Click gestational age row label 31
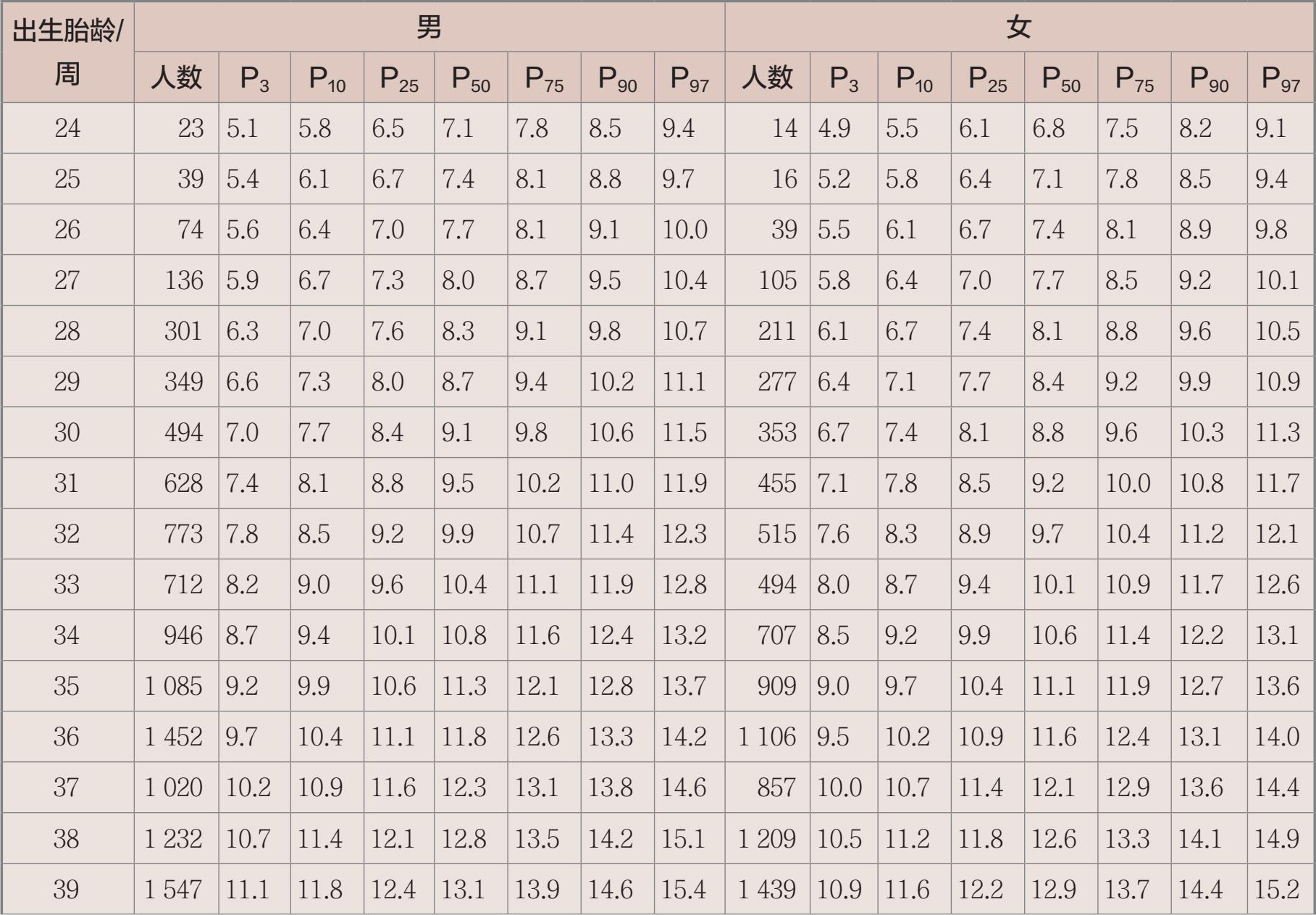This screenshot has width=1316, height=915. [x=67, y=483]
